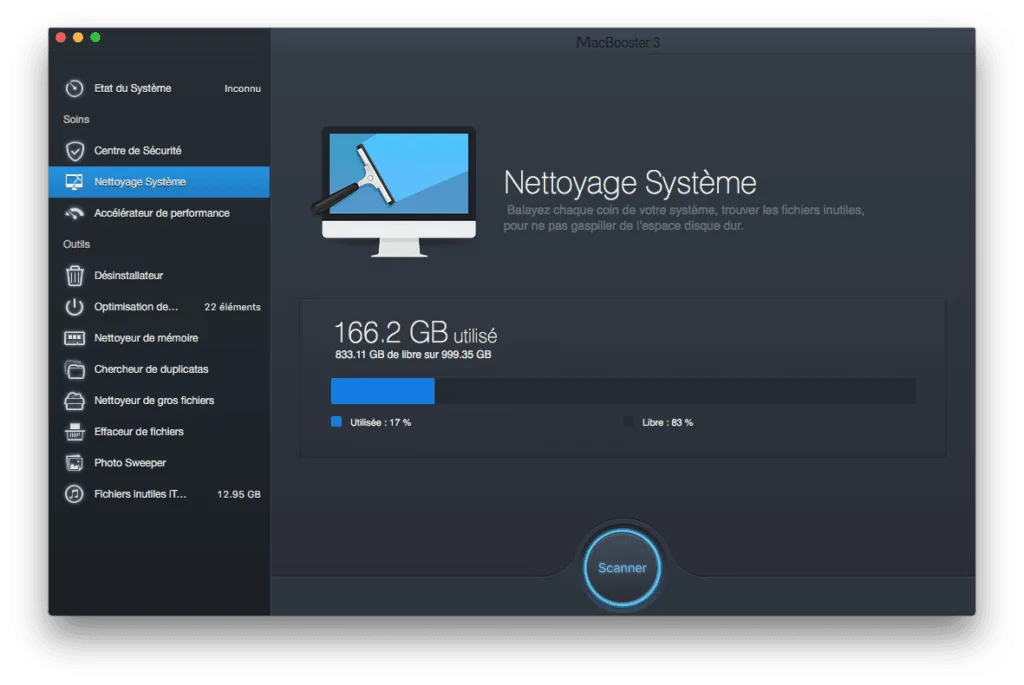This screenshot has width=1024, height=685.
Task: Open Nettoyeur de mémoire via its memory icon
Action: [75, 337]
